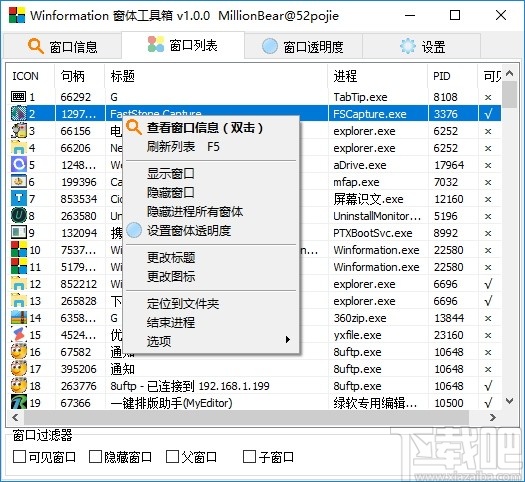Check the 隐藏窗口 filter checkbox

pos(95,457)
